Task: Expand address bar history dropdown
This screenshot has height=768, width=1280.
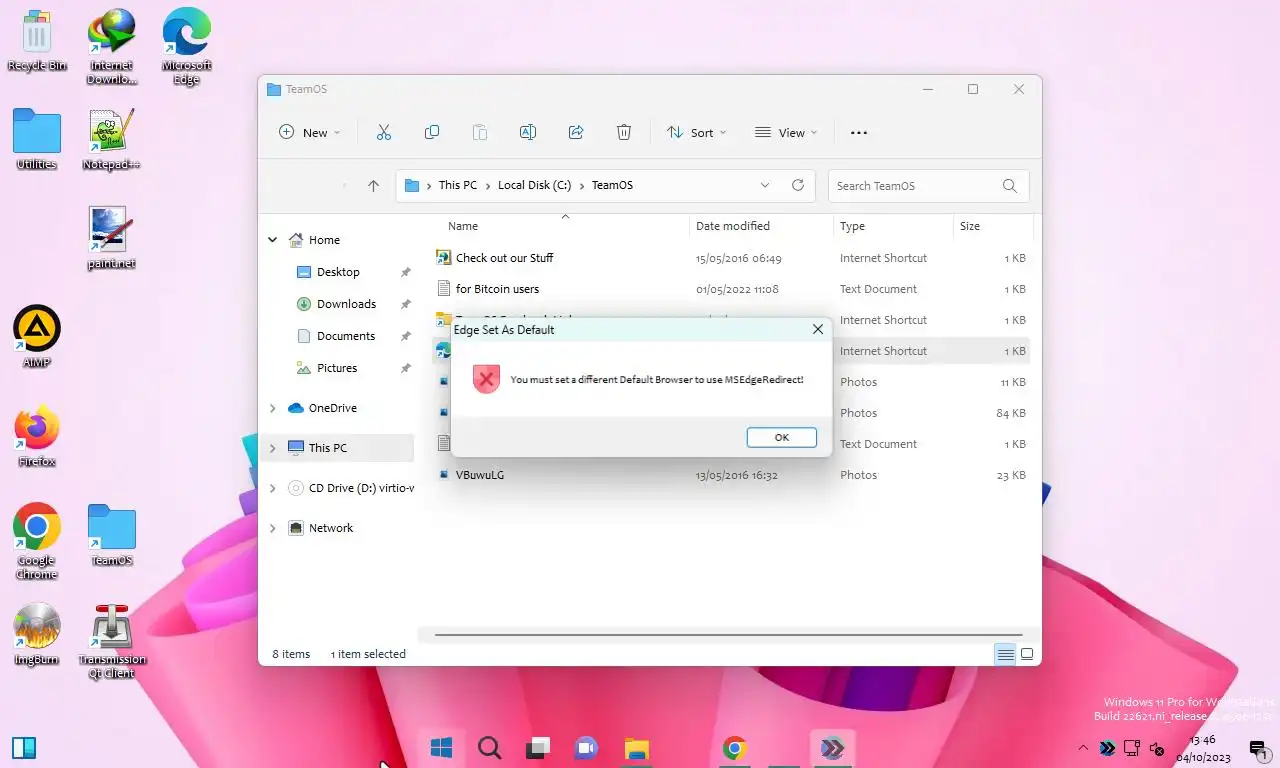Action: click(x=765, y=185)
